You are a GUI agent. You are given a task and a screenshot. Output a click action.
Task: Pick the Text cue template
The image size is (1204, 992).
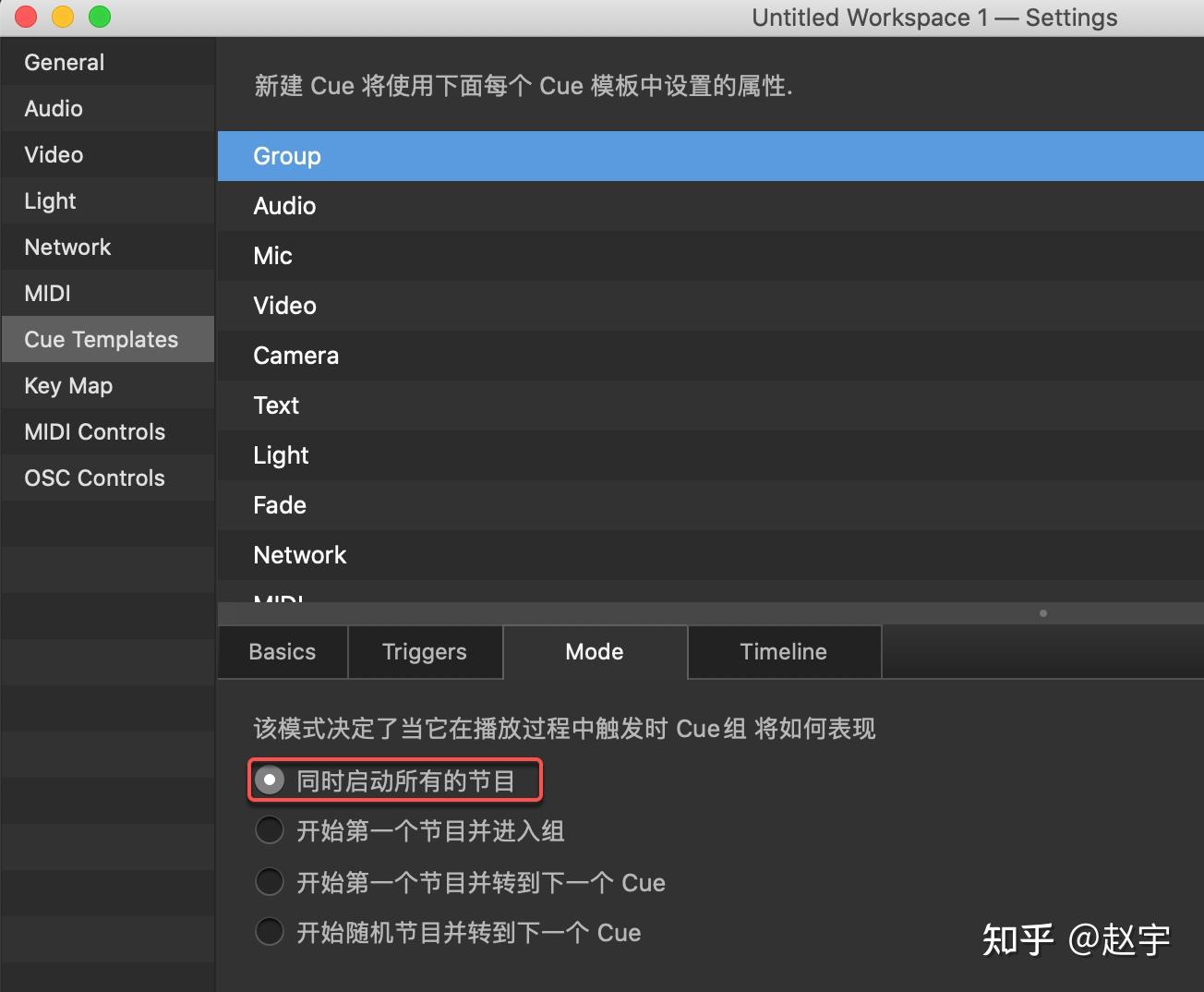[711, 405]
